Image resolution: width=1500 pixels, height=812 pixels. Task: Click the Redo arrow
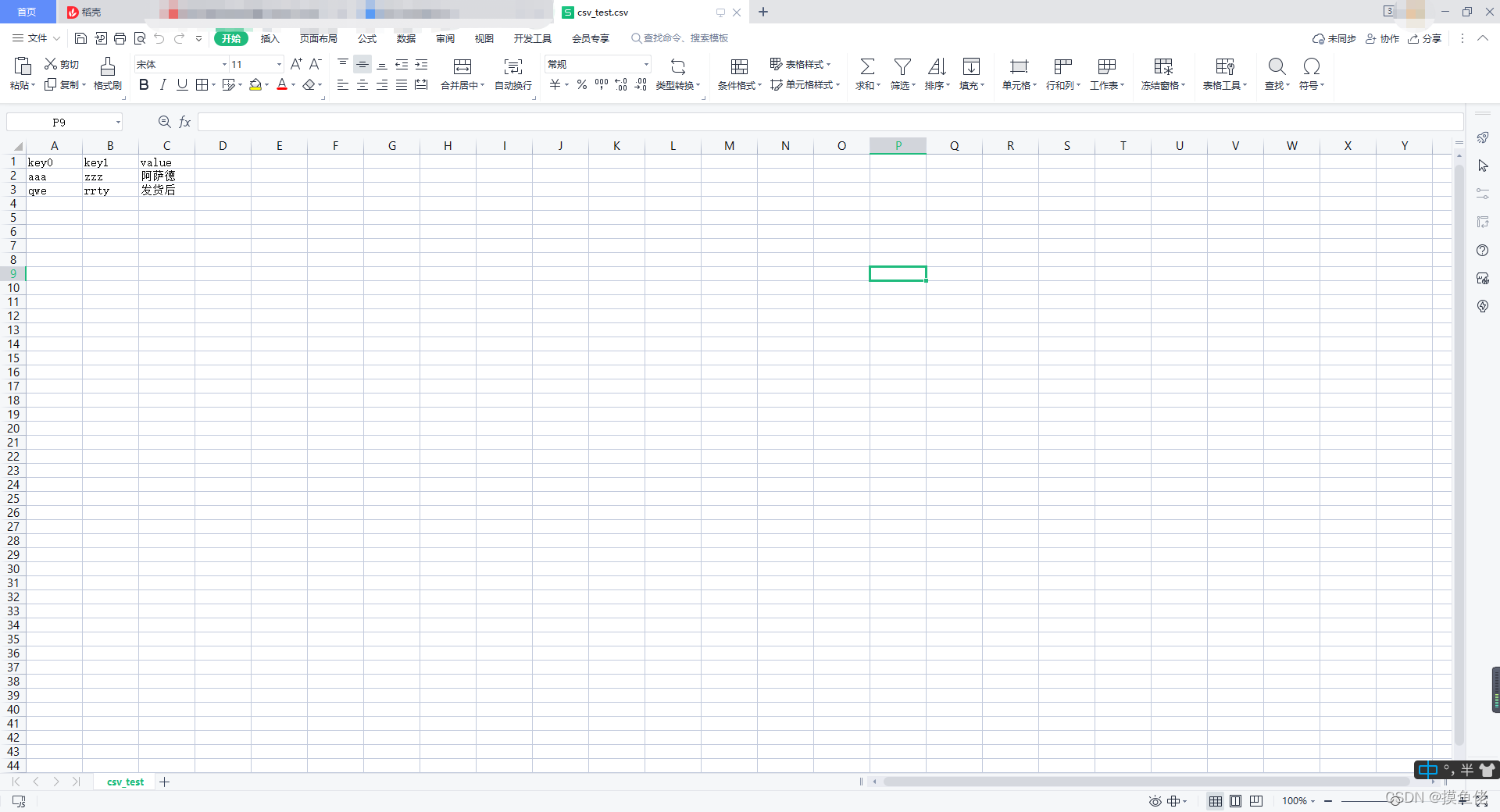click(x=179, y=38)
